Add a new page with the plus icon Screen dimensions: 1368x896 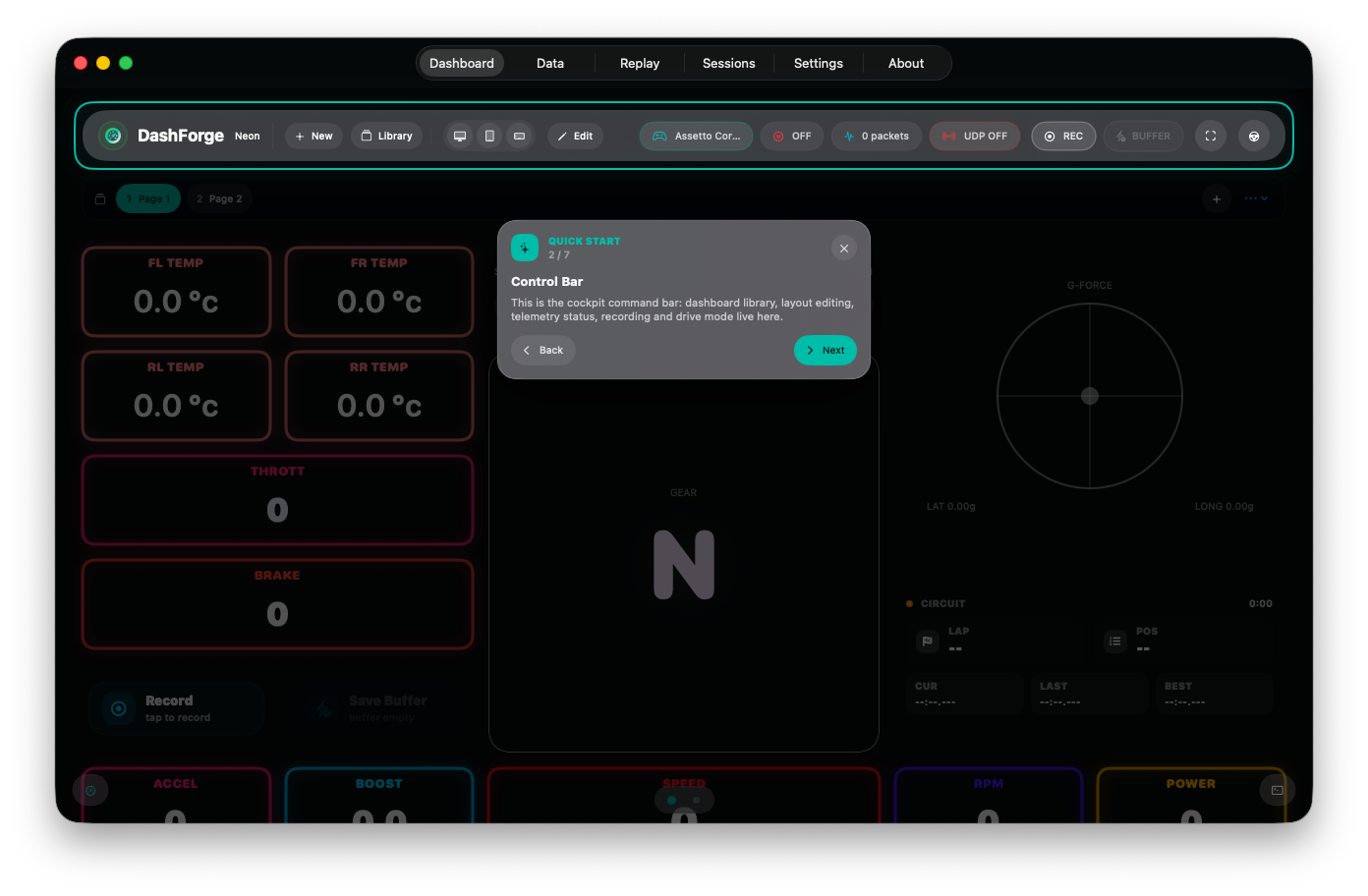coord(1217,198)
